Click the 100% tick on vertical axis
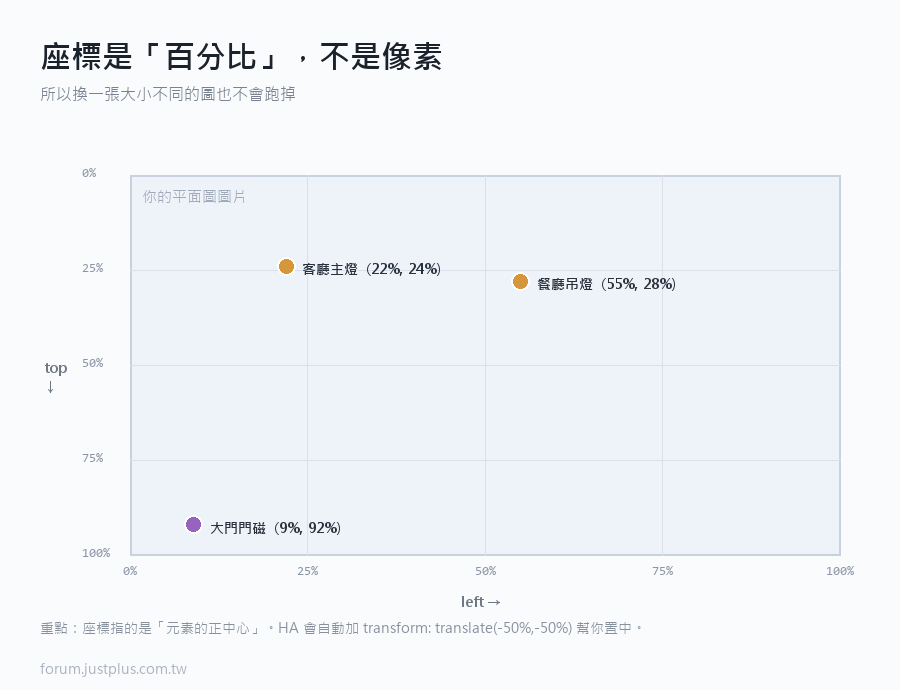This screenshot has width=900, height=690. pyautogui.click(x=96, y=553)
